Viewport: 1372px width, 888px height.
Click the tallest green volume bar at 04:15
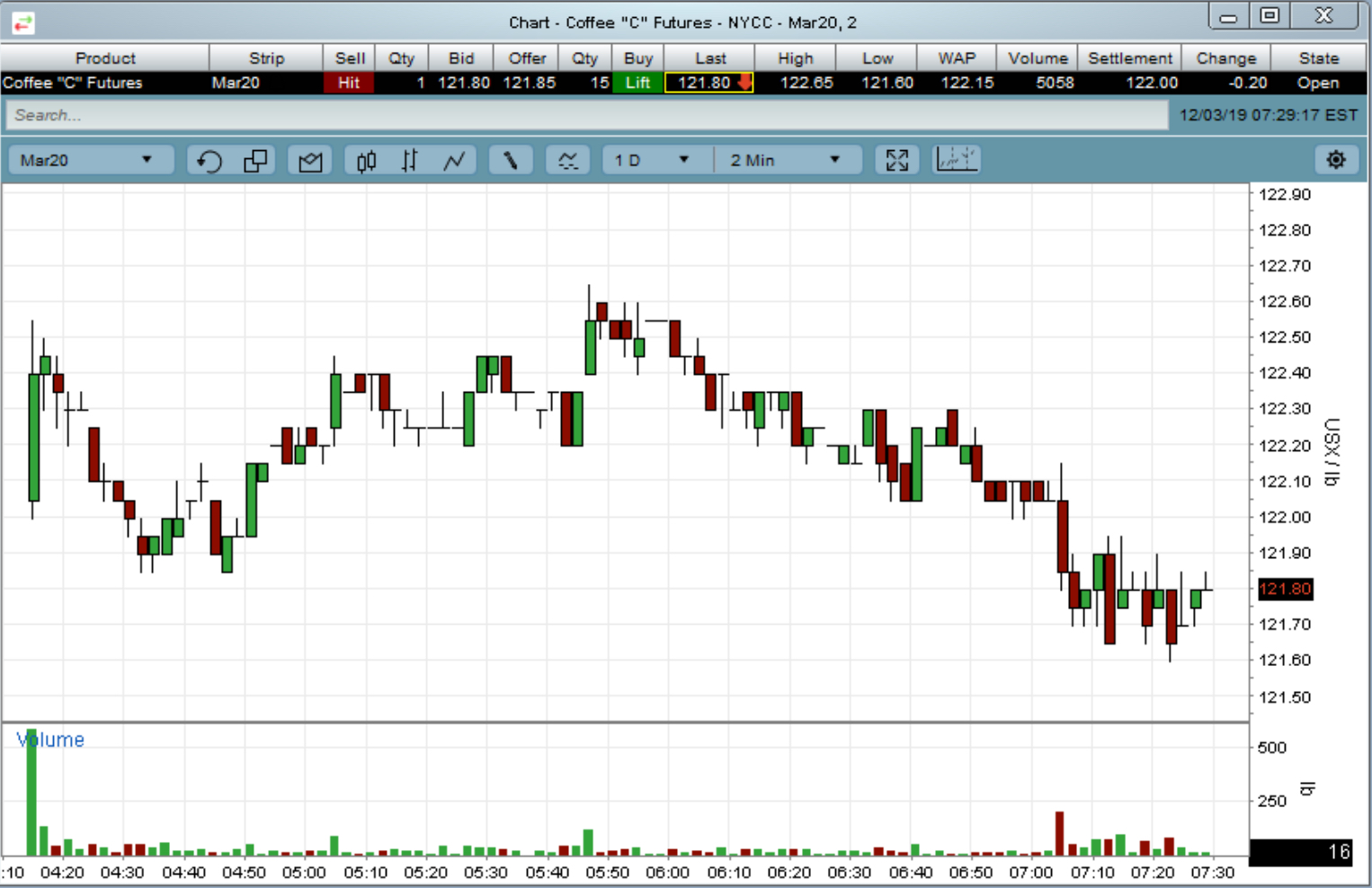(31, 792)
